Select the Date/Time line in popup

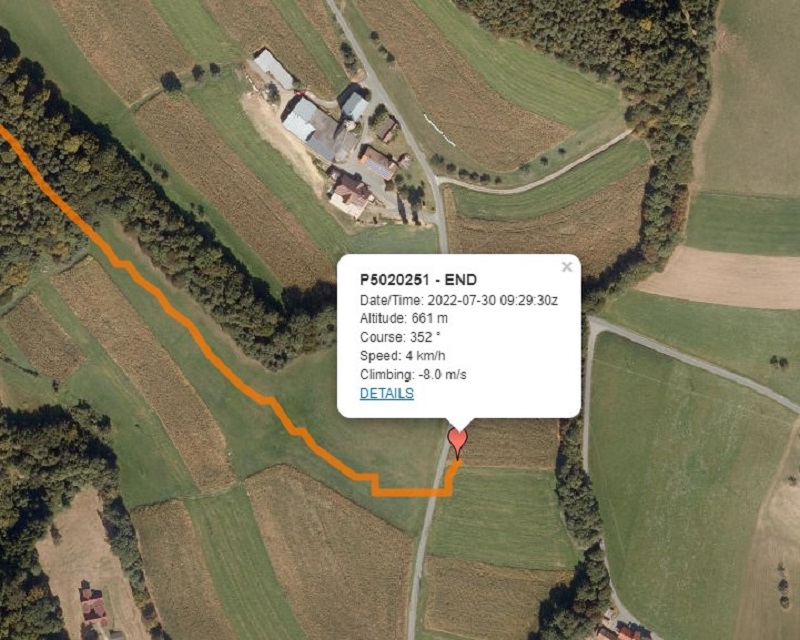click(459, 300)
